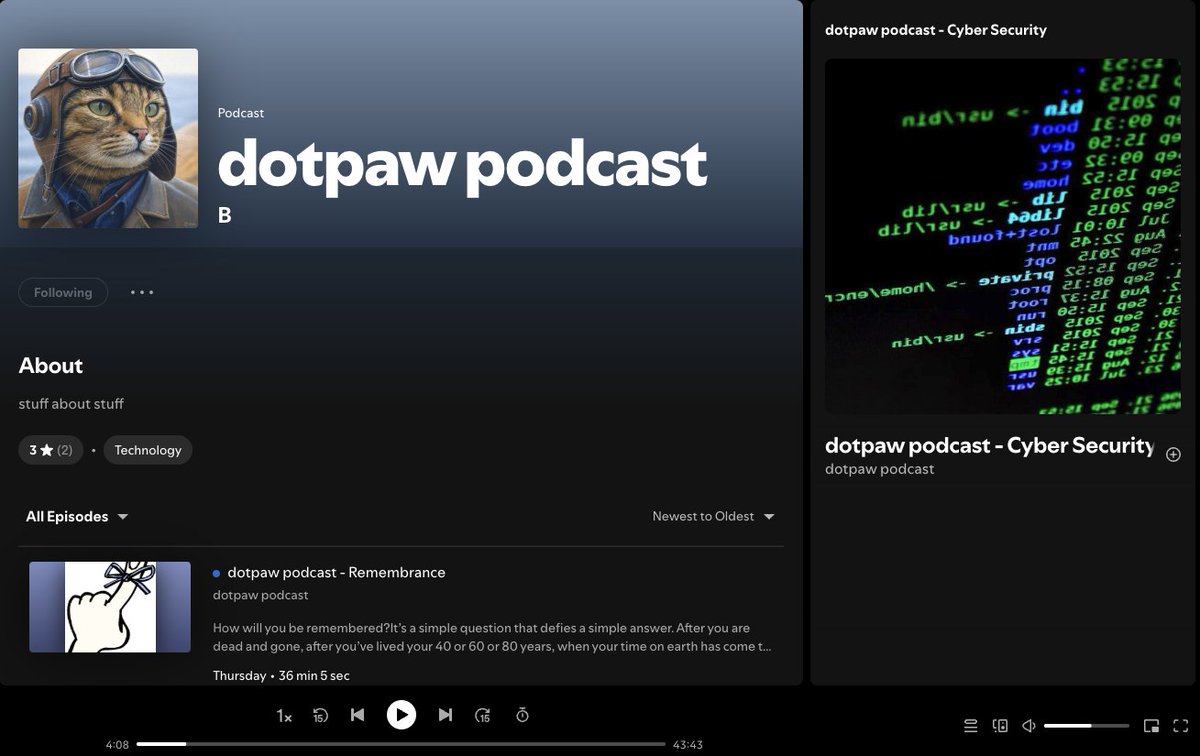Viewport: 1200px width, 756px height.
Task: Click the skip back 15 seconds icon
Action: tap(320, 715)
